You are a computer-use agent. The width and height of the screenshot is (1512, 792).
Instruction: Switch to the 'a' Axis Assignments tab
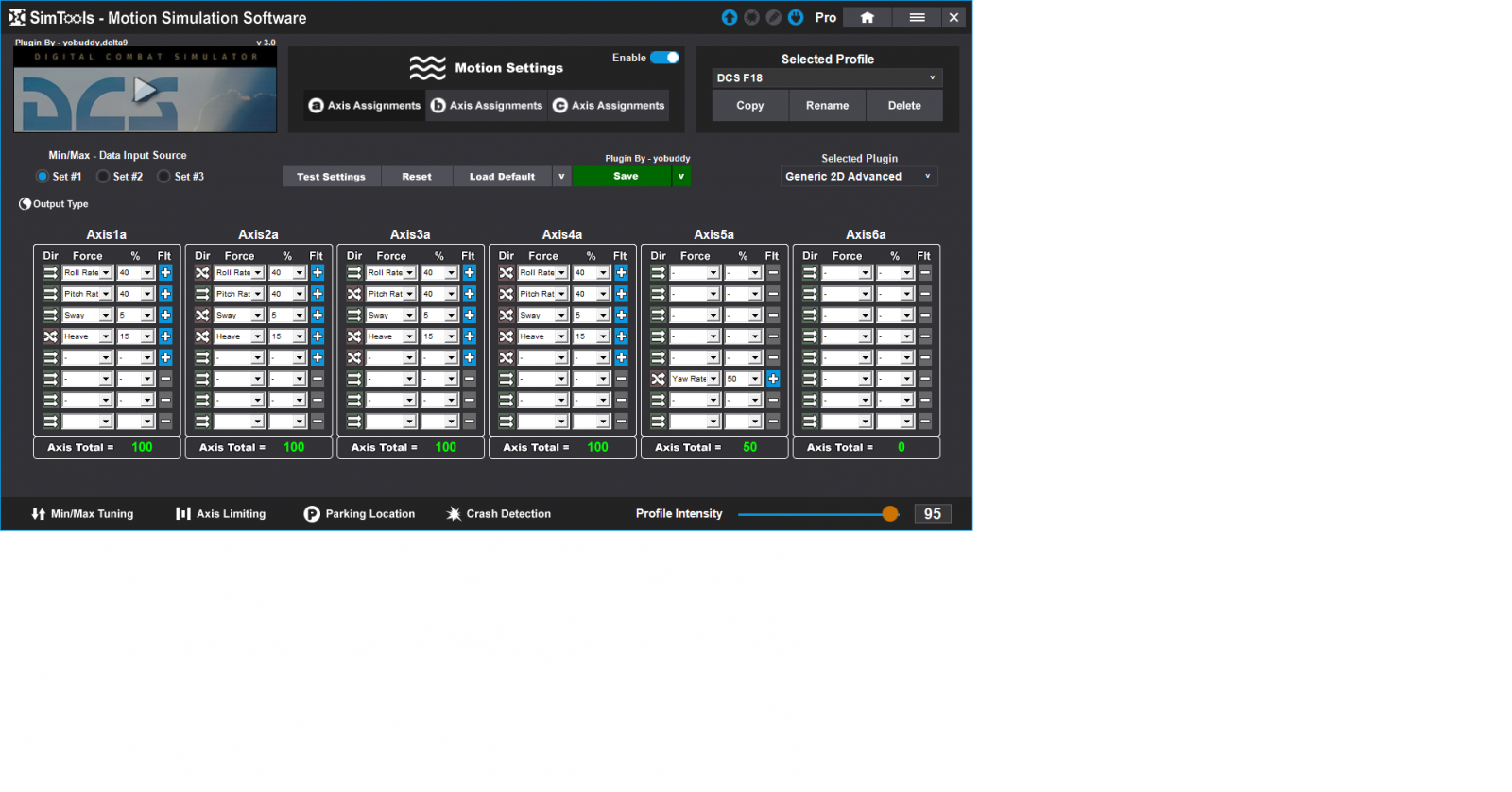365,105
